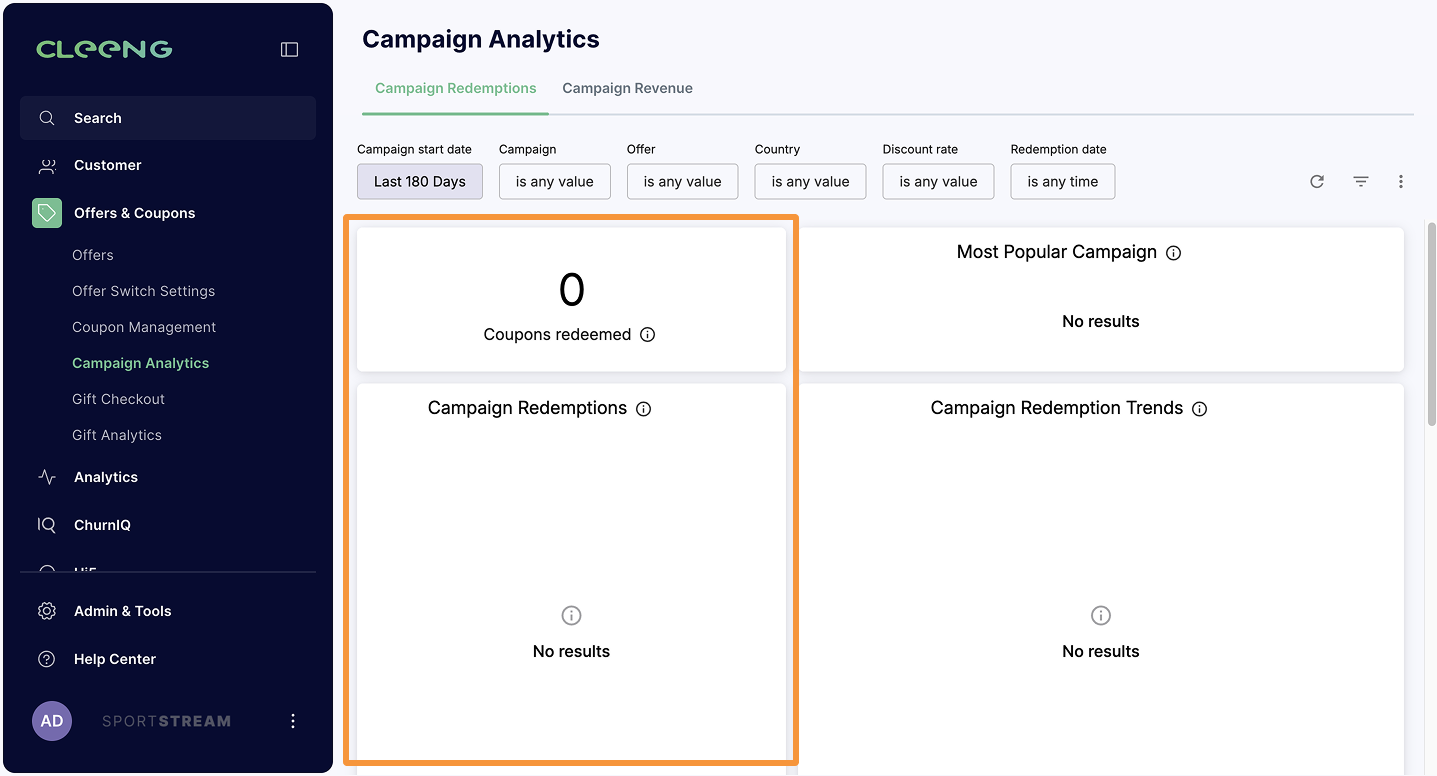Switch to the Campaign Redemptions tab
Screen dimensions: 1437x776
[456, 88]
